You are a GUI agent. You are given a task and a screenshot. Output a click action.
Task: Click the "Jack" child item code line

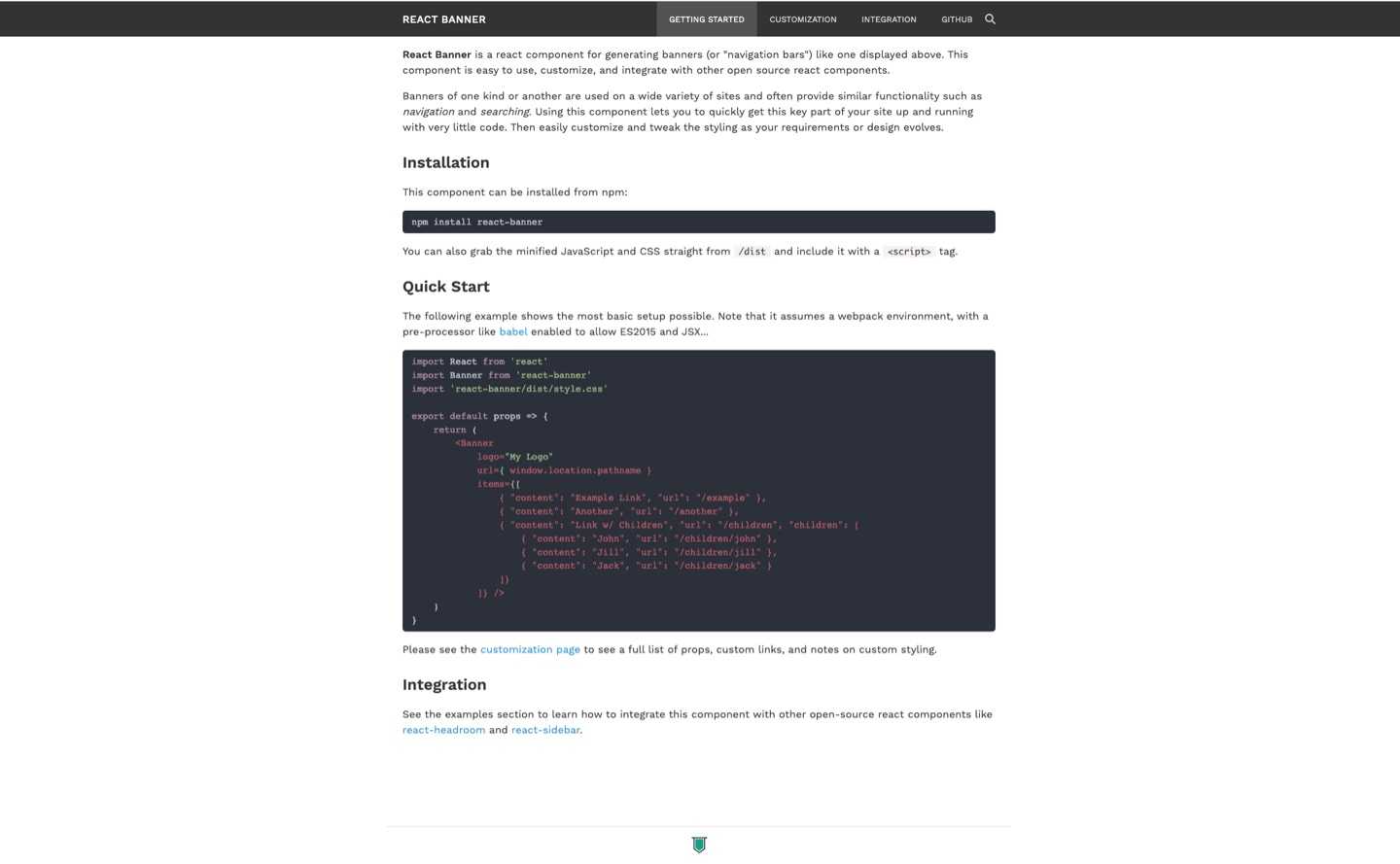pyautogui.click(x=647, y=566)
